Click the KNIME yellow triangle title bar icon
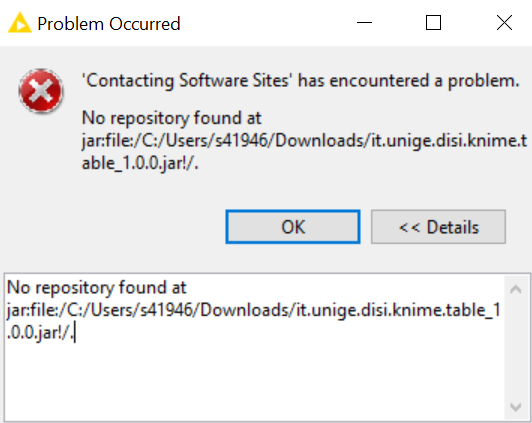The width and height of the screenshot is (532, 423). (x=20, y=23)
